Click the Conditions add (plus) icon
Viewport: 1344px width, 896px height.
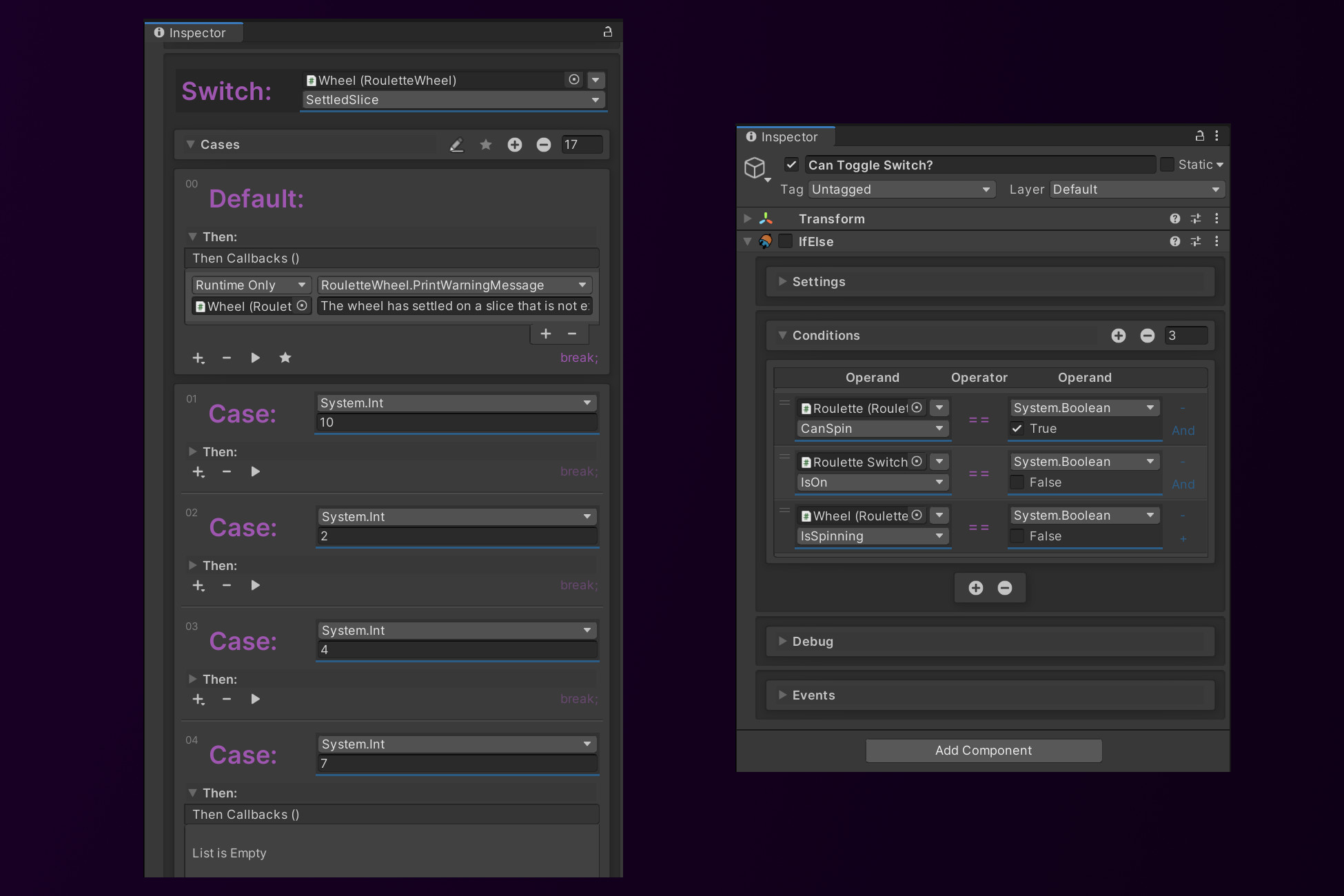1119,336
